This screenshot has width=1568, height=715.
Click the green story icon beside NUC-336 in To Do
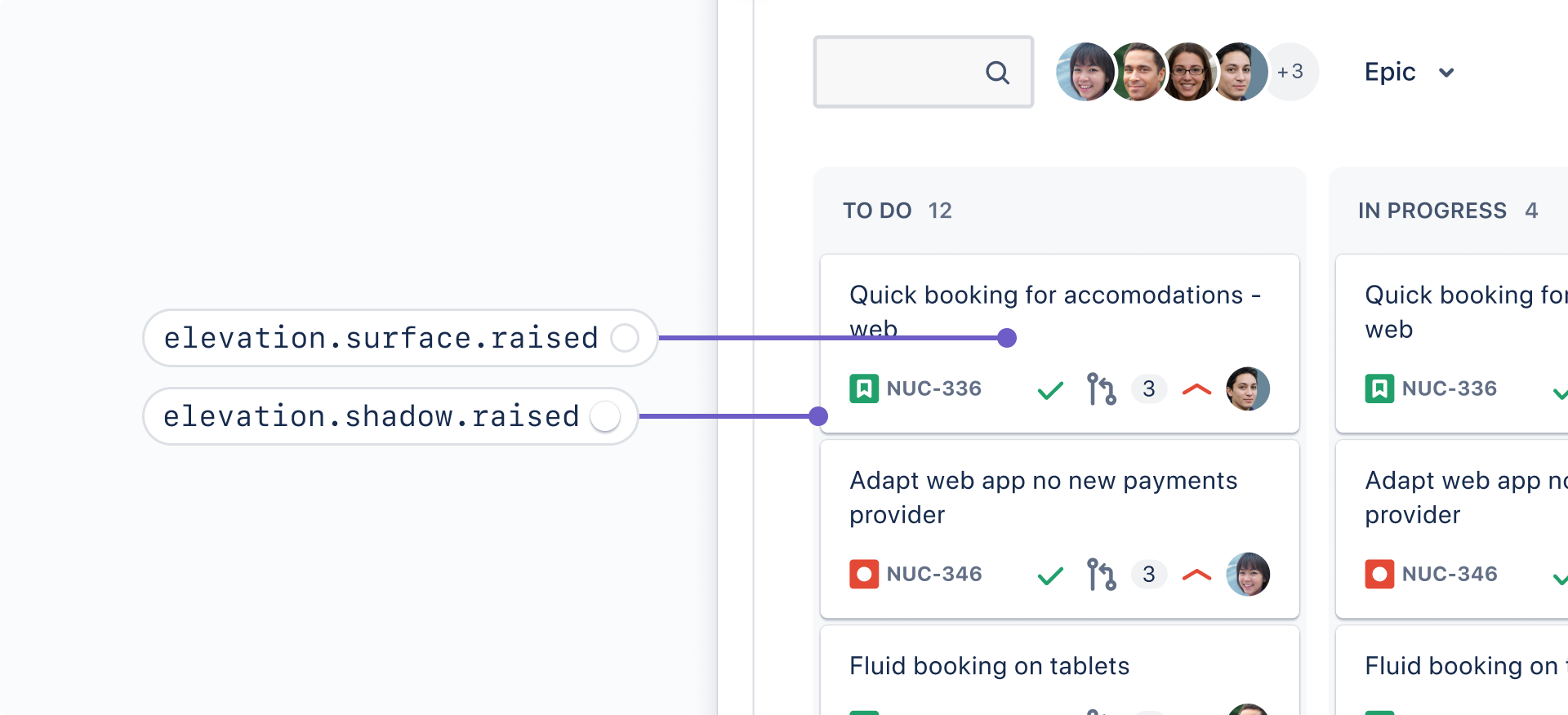point(863,389)
